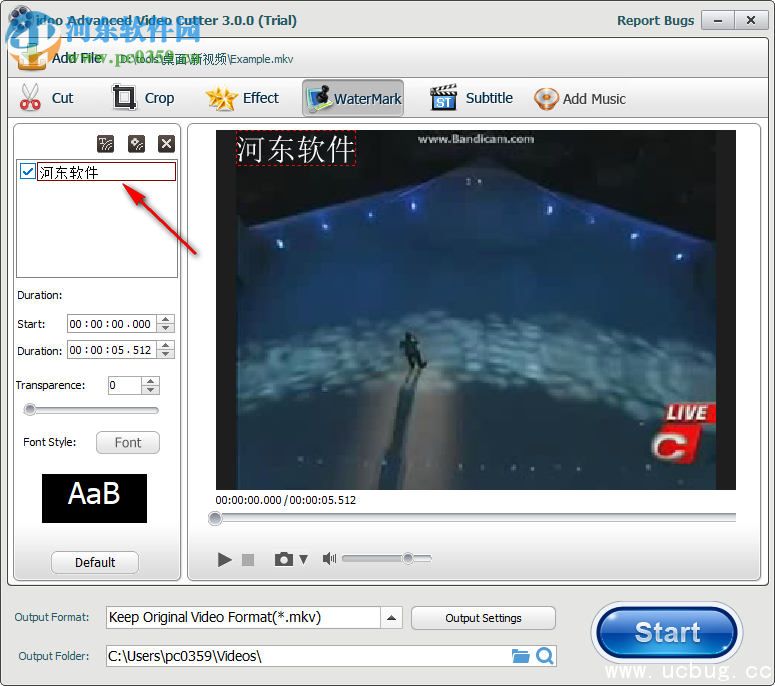
Task: Play the video preview
Action: click(x=224, y=559)
